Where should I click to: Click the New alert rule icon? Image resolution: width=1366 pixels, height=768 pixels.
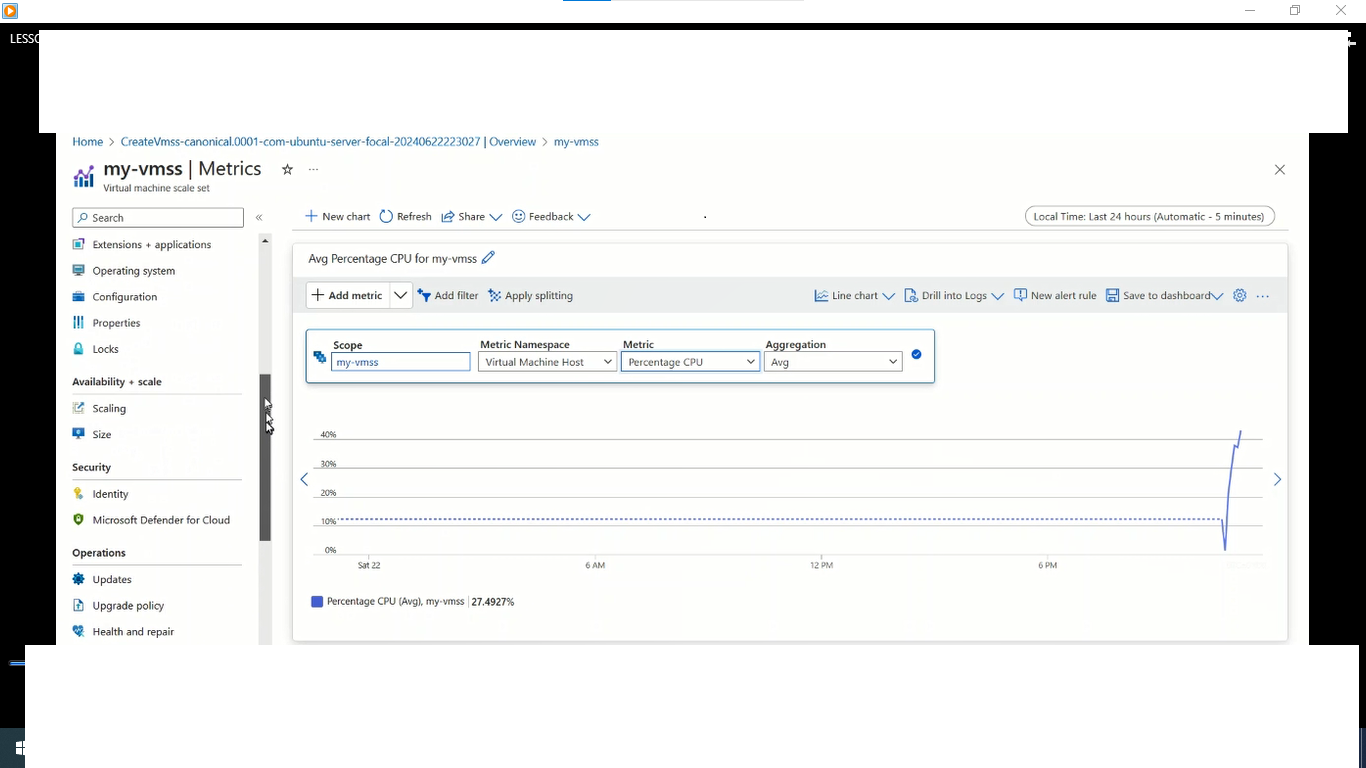click(x=1020, y=296)
